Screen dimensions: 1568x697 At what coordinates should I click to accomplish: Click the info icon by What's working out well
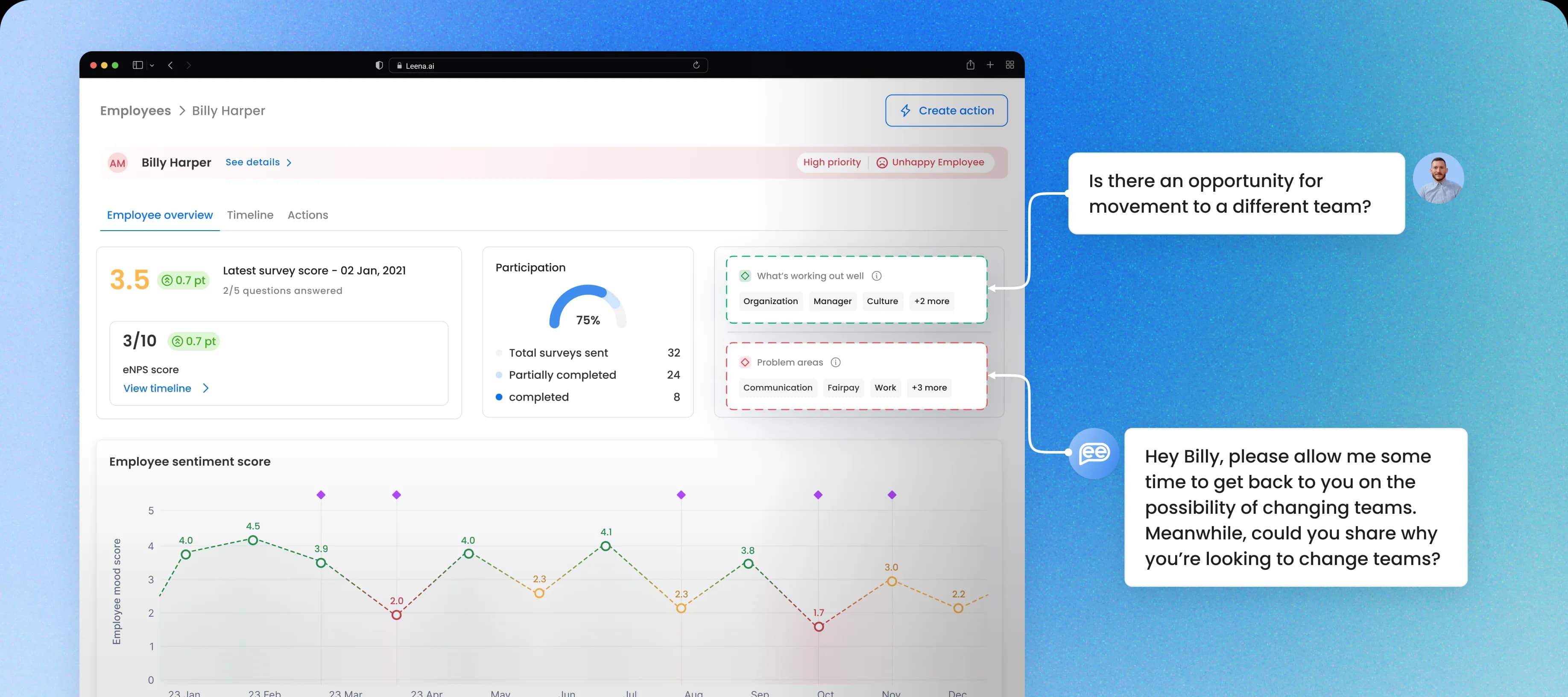point(877,276)
